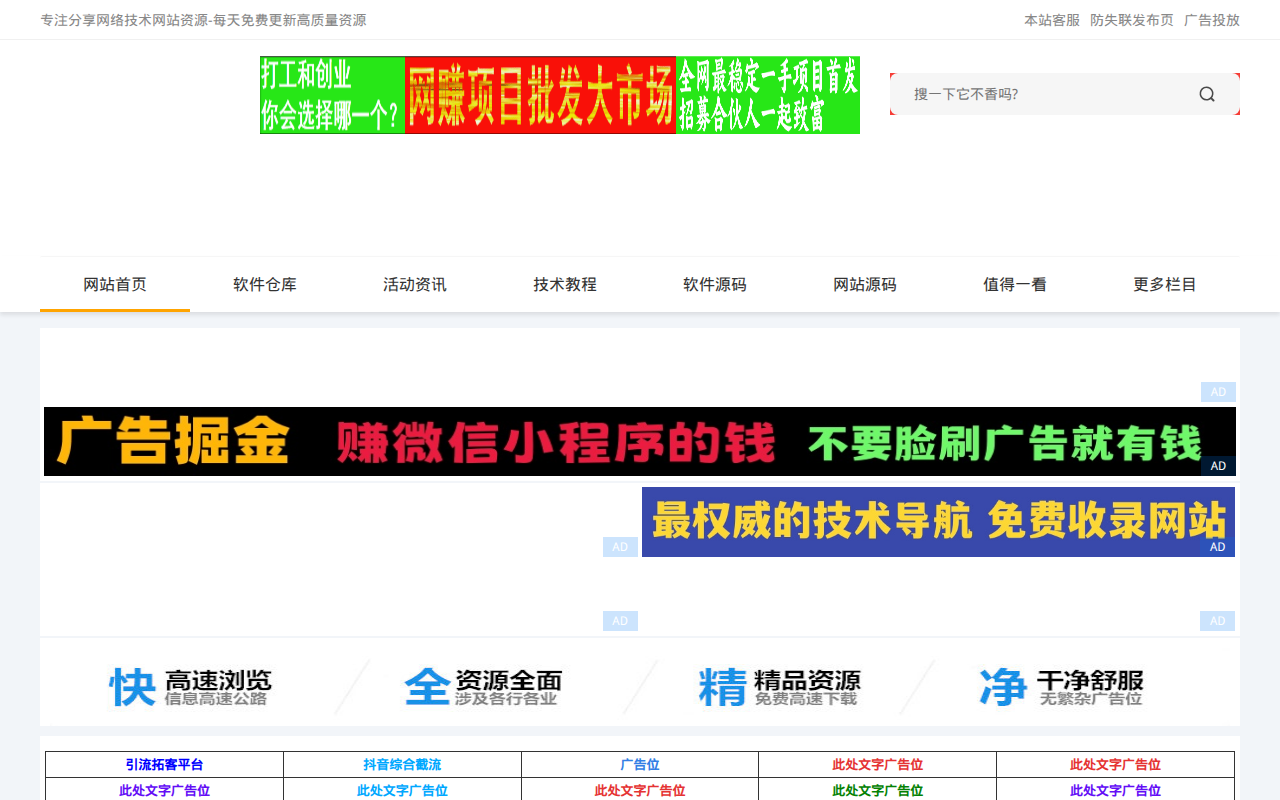Click the blue 广告位 link
The image size is (1280, 800).
(x=640, y=765)
